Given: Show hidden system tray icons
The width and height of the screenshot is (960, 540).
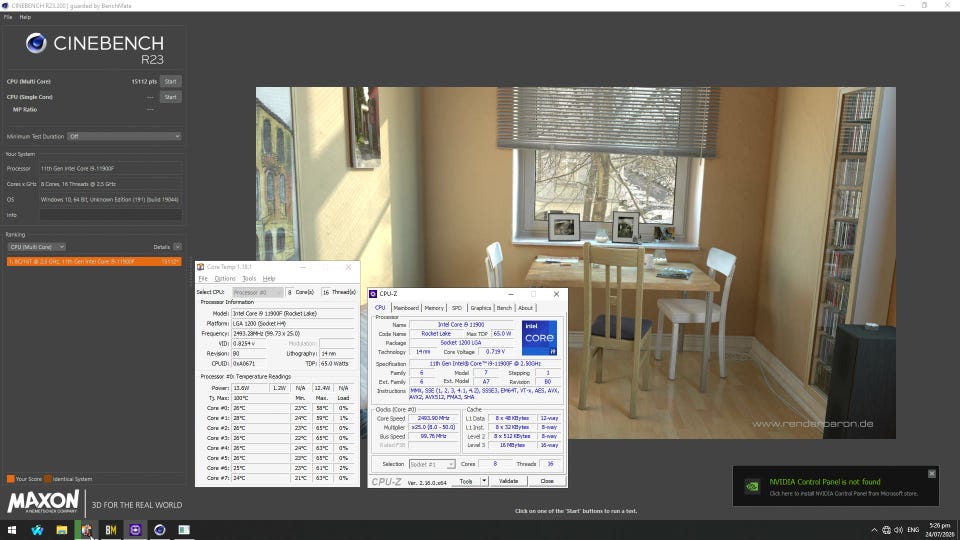Looking at the screenshot, I should point(874,530).
